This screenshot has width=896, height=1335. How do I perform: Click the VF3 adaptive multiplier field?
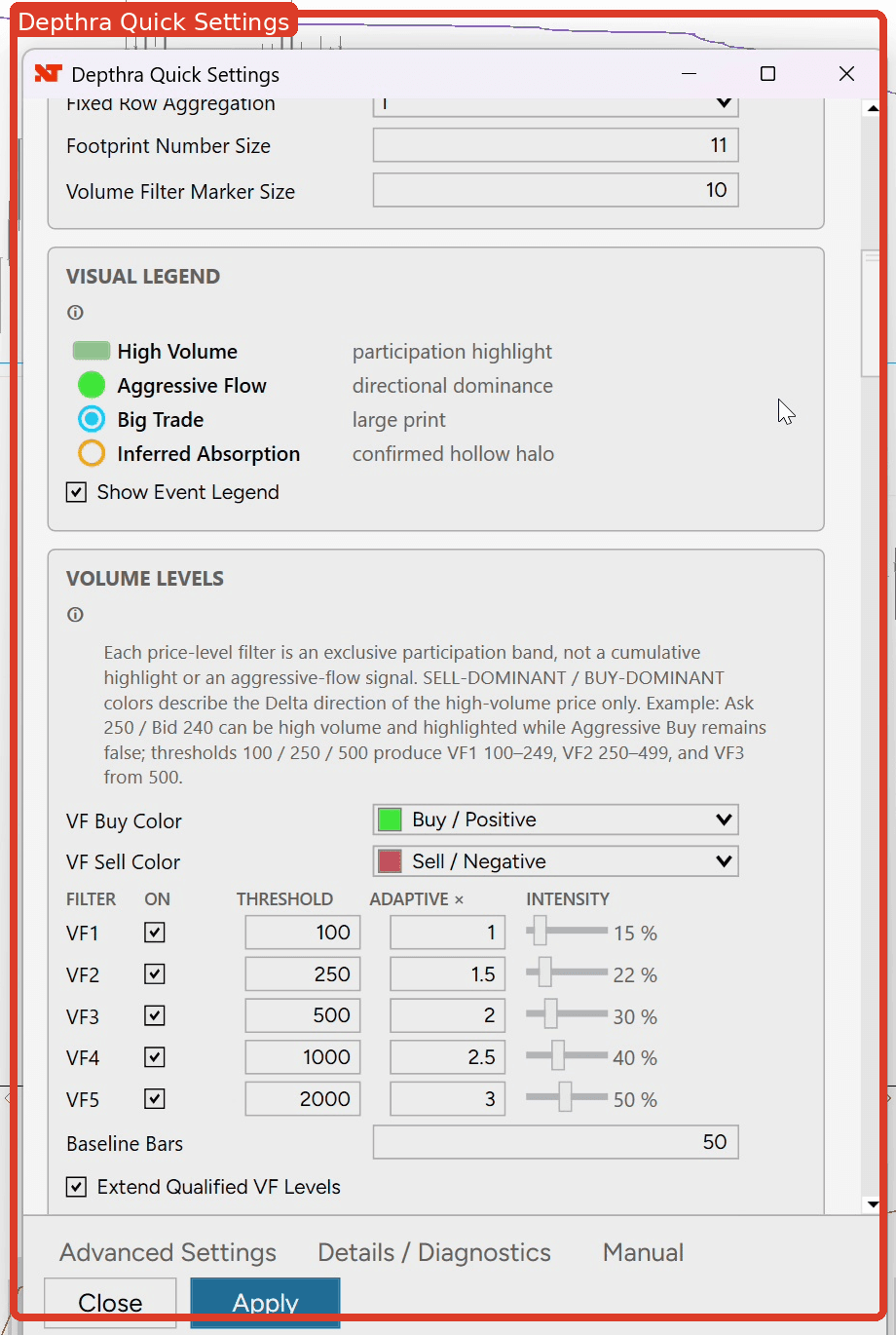(447, 1015)
